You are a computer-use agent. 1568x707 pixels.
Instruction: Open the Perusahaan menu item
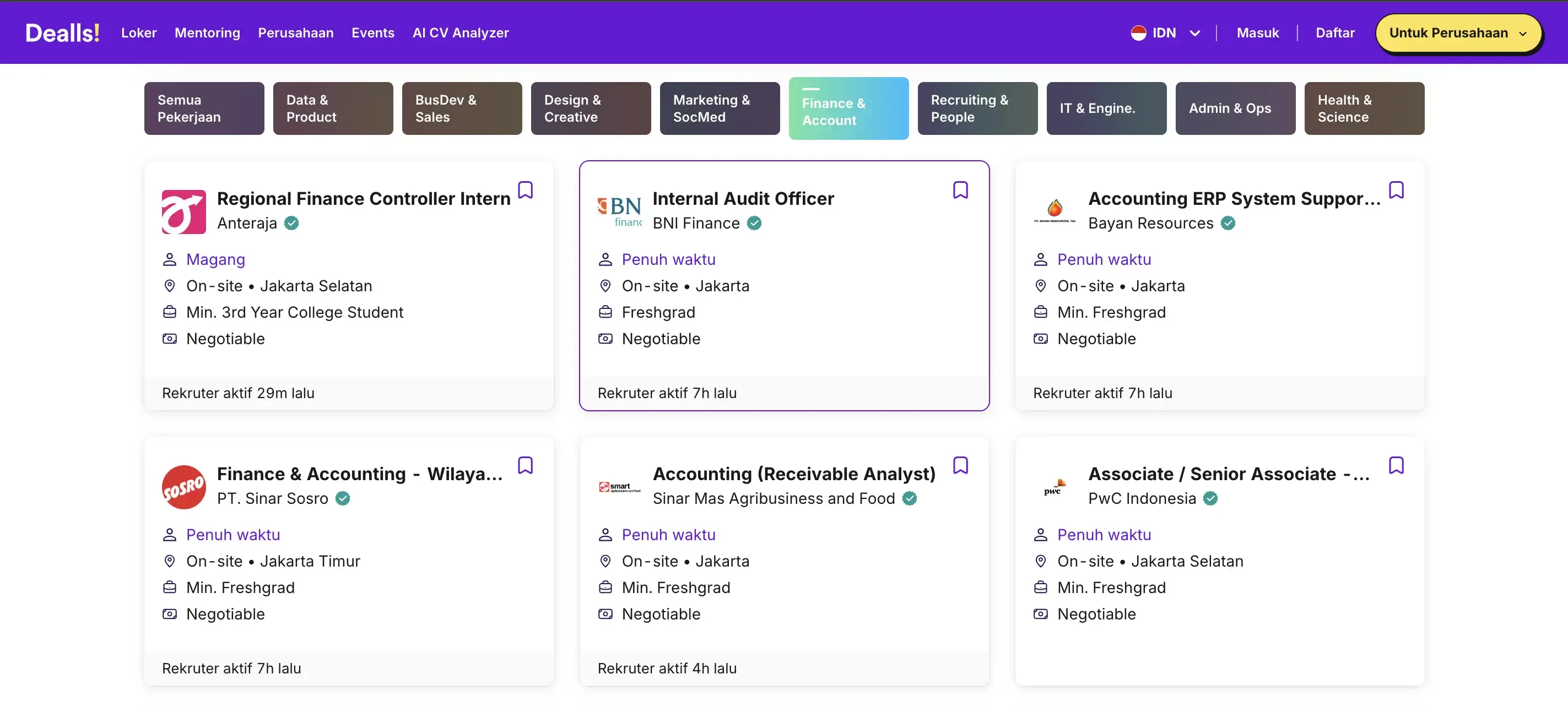click(x=296, y=33)
